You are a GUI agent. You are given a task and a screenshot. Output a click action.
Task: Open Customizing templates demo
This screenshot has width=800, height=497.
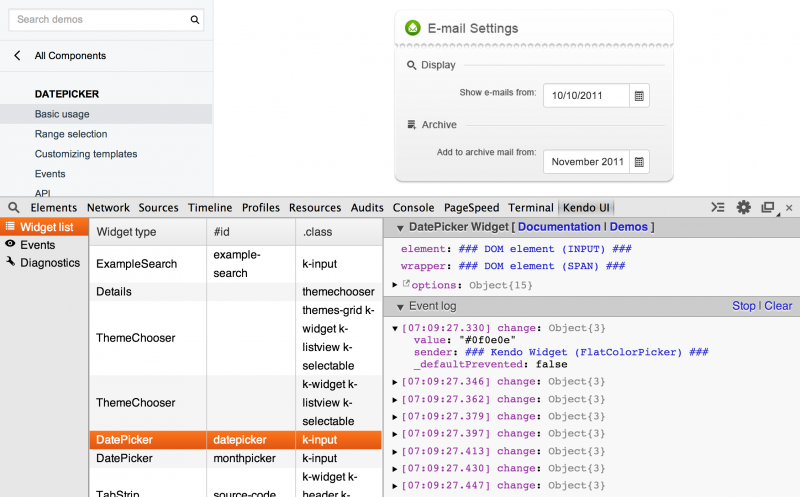[x=86, y=154]
